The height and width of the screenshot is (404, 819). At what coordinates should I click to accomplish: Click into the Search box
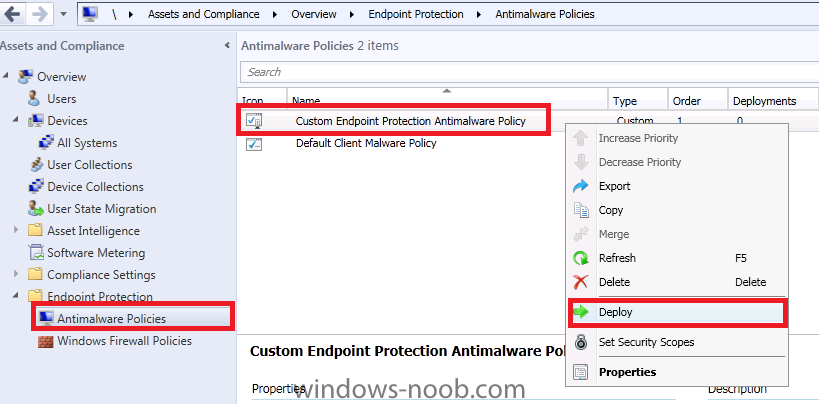[529, 72]
